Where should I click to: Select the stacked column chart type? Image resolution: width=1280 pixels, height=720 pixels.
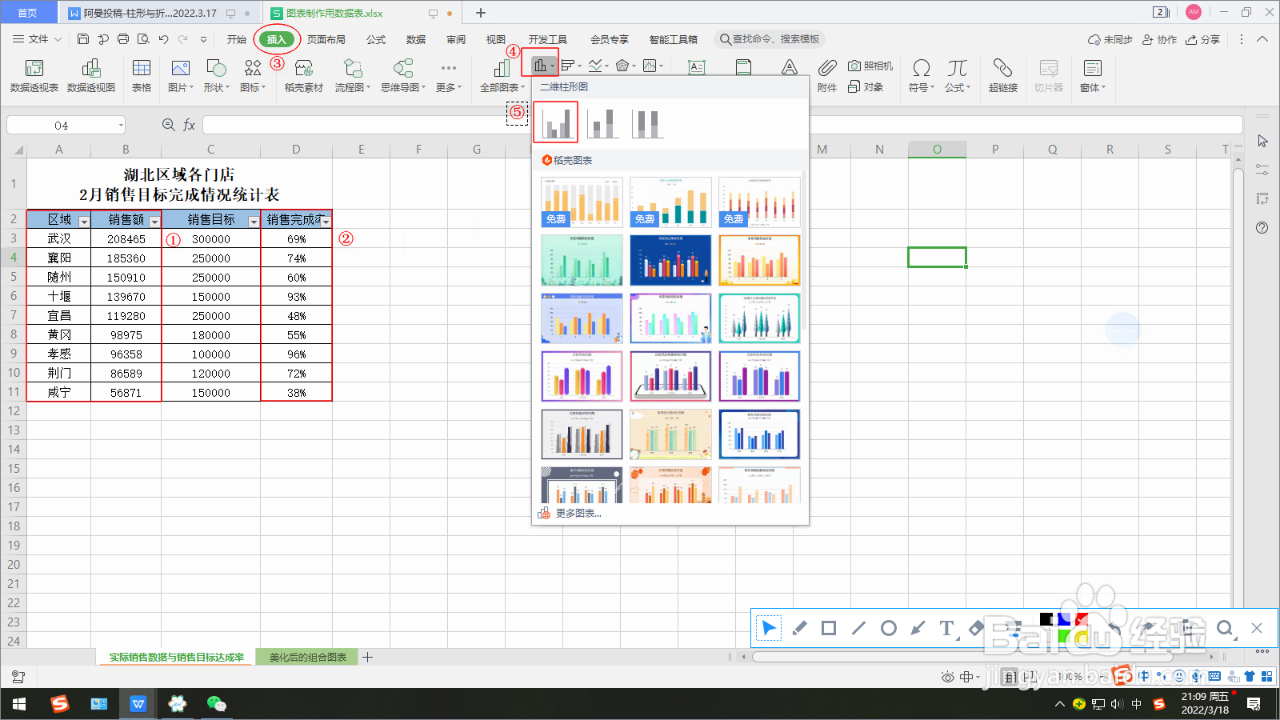click(x=602, y=123)
